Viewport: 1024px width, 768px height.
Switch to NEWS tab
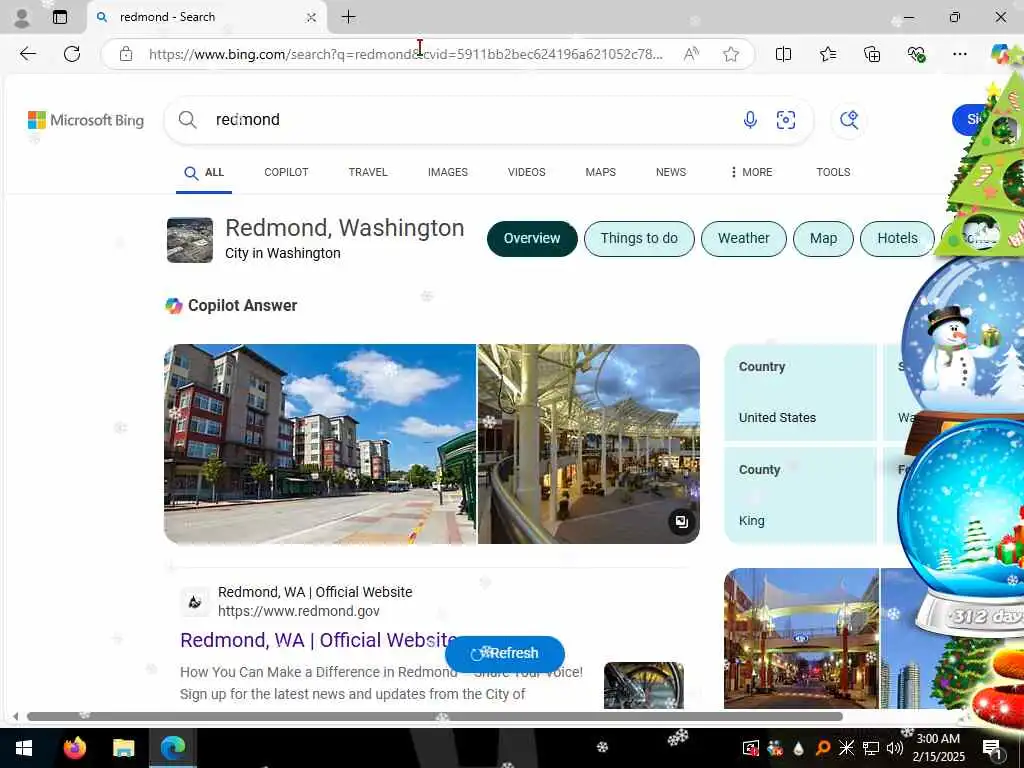pos(671,172)
